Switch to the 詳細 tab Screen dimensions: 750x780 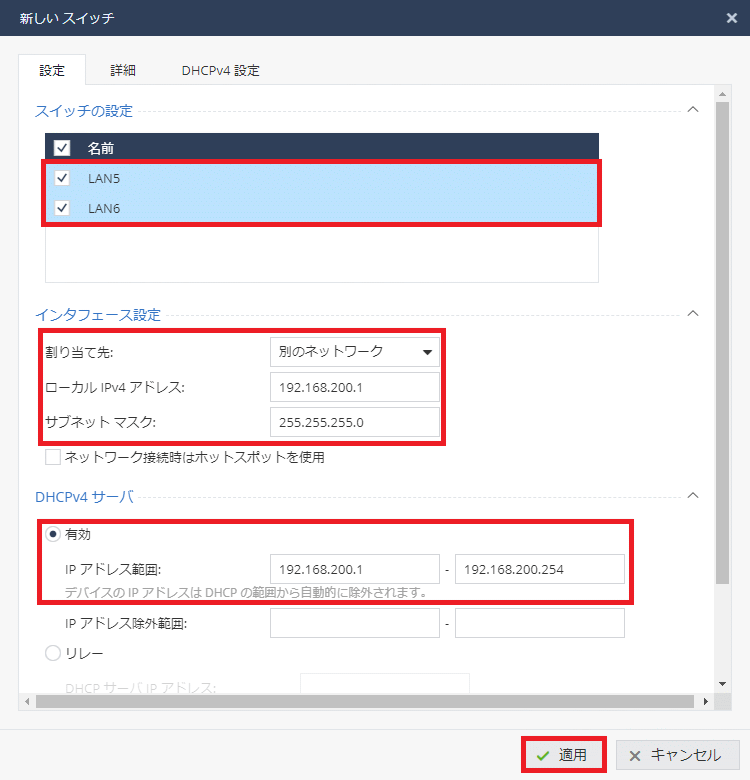123,70
